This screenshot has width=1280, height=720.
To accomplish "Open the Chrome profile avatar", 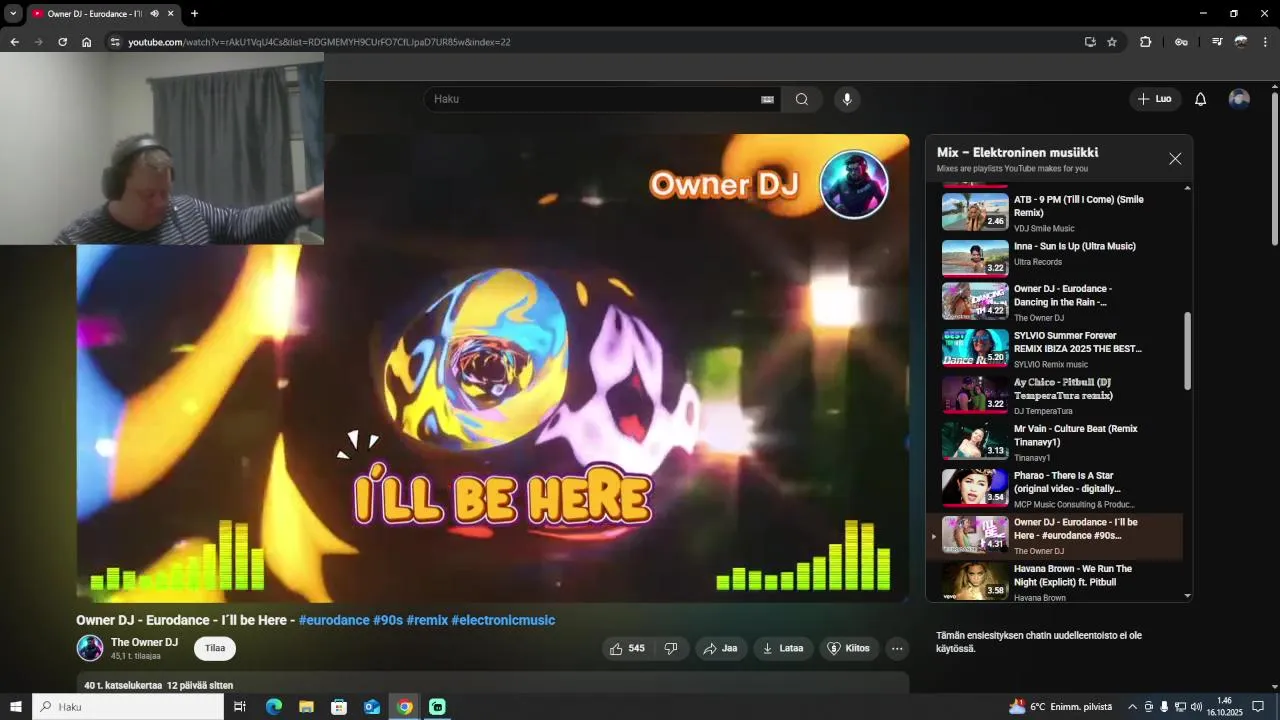I will (x=1241, y=42).
